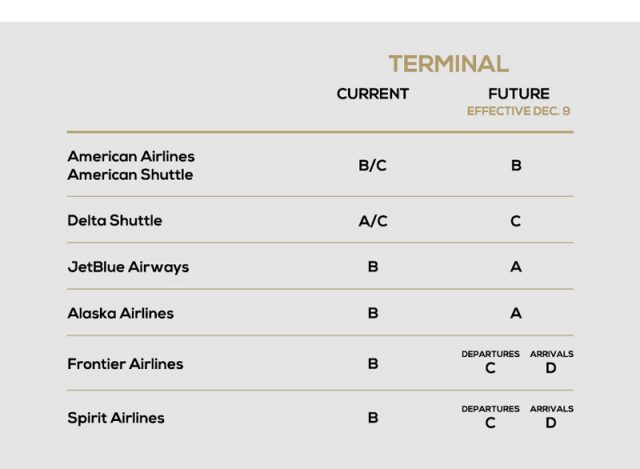Click the 'Effective Dec. 9' subtitle
Viewport: 640px width, 469px height.
click(x=518, y=111)
